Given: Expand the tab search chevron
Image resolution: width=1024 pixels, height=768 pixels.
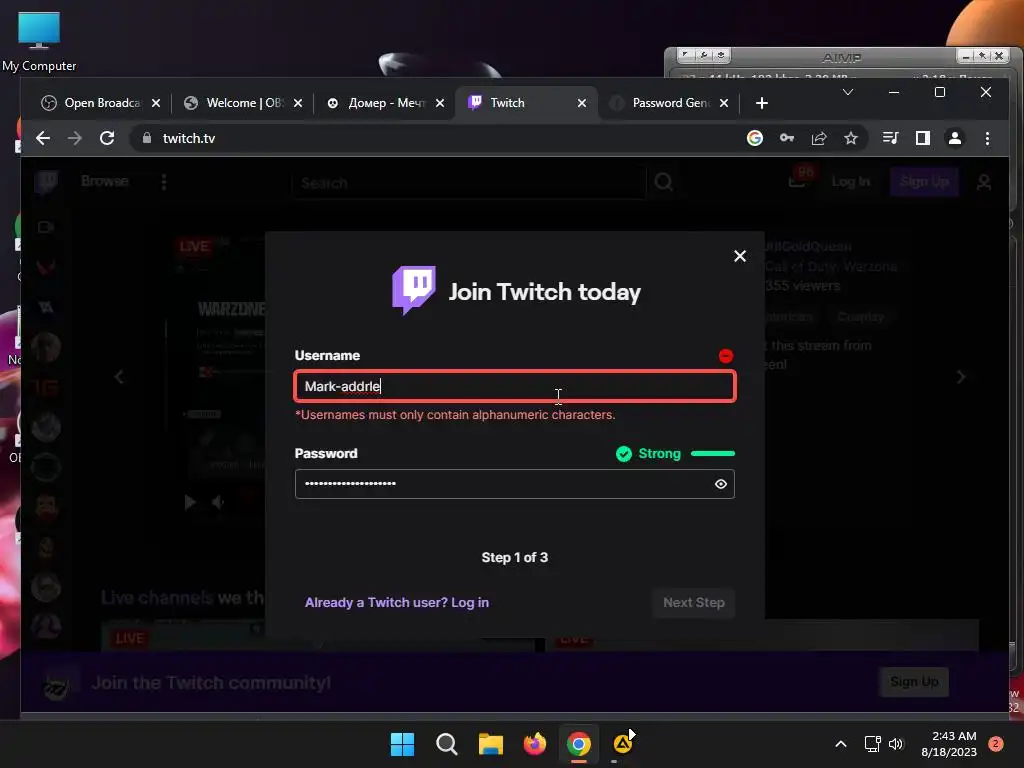Looking at the screenshot, I should [848, 92].
